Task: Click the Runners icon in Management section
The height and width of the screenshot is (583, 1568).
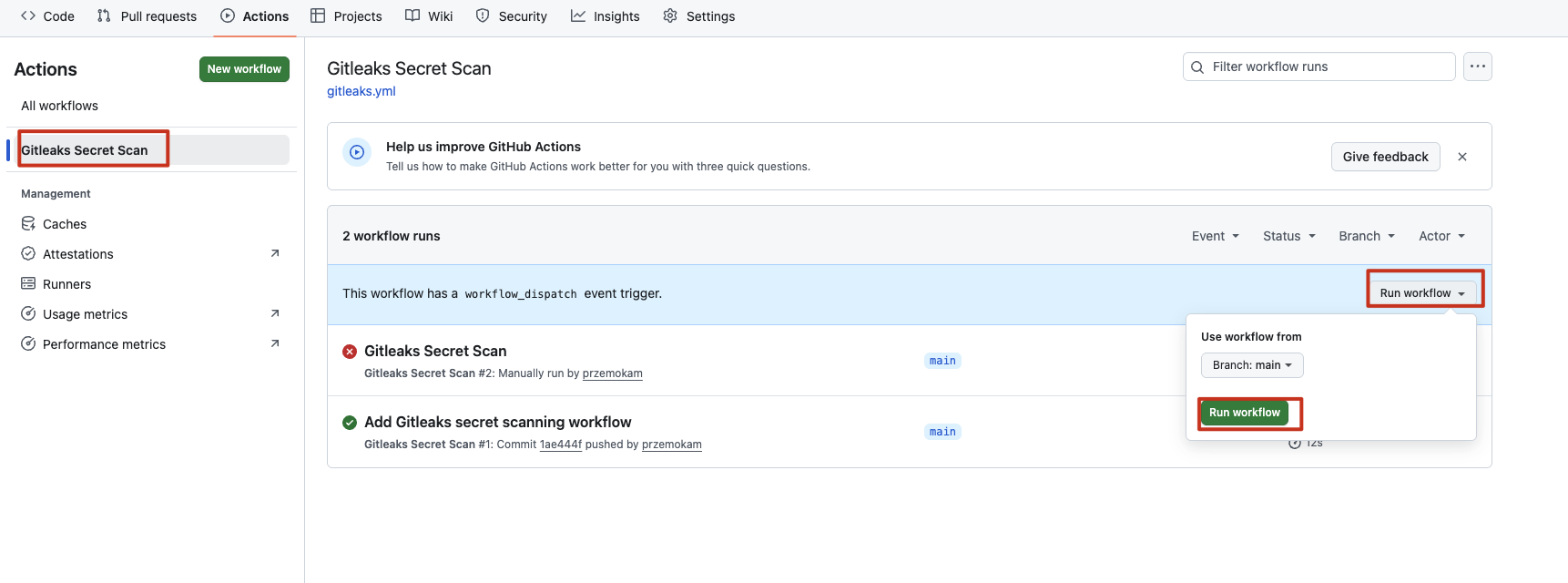Action: coord(28,284)
